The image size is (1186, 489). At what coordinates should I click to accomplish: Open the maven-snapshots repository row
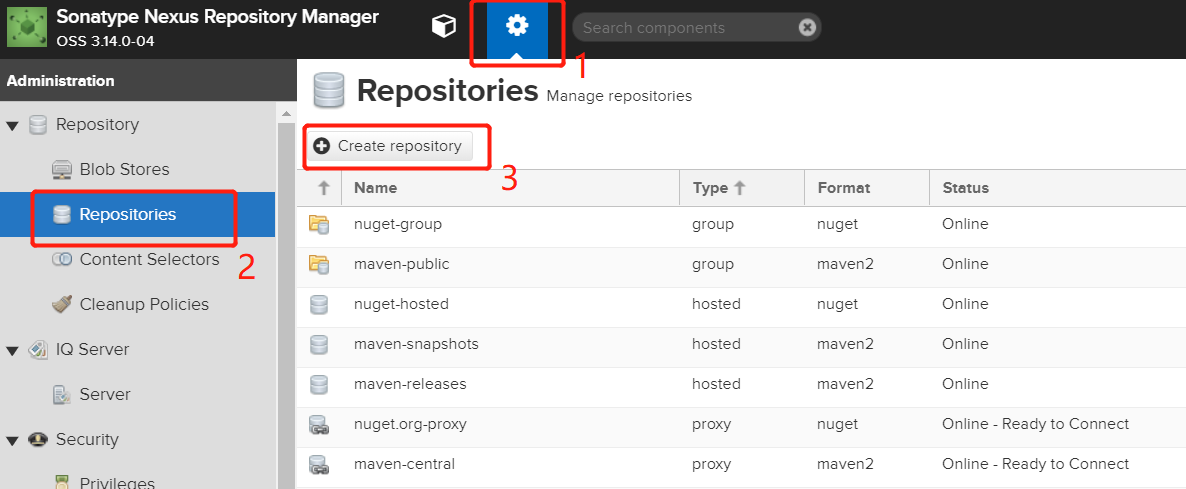point(741,345)
